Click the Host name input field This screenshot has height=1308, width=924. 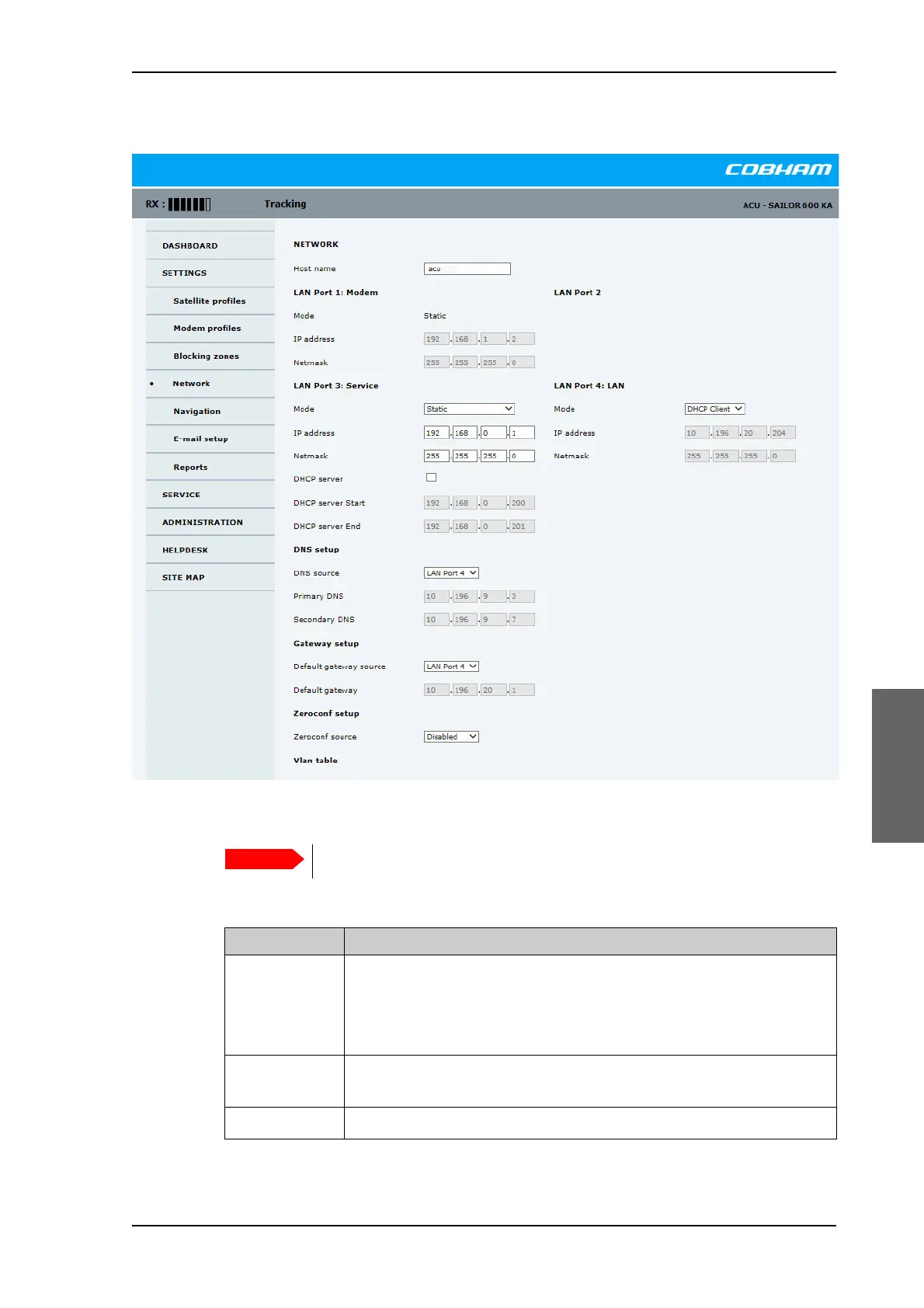pos(467,269)
